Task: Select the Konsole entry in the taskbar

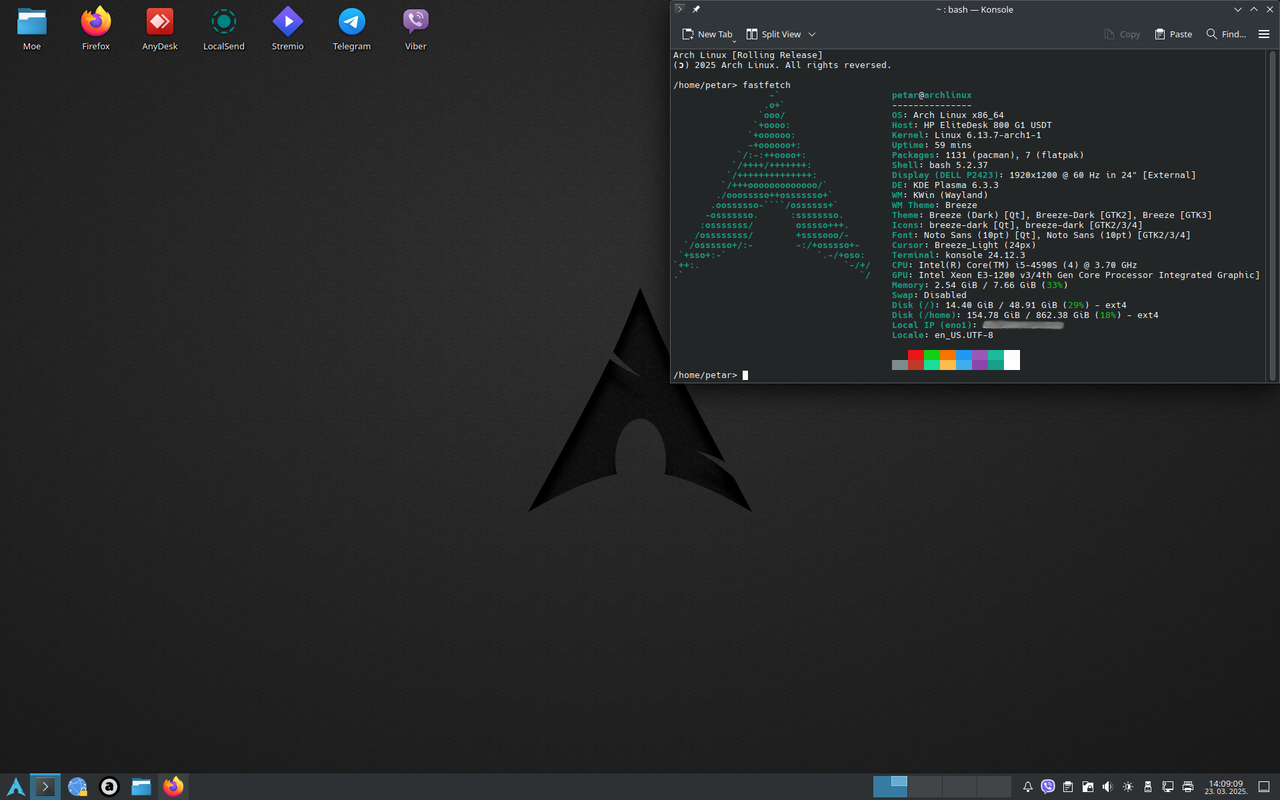Action: point(45,787)
